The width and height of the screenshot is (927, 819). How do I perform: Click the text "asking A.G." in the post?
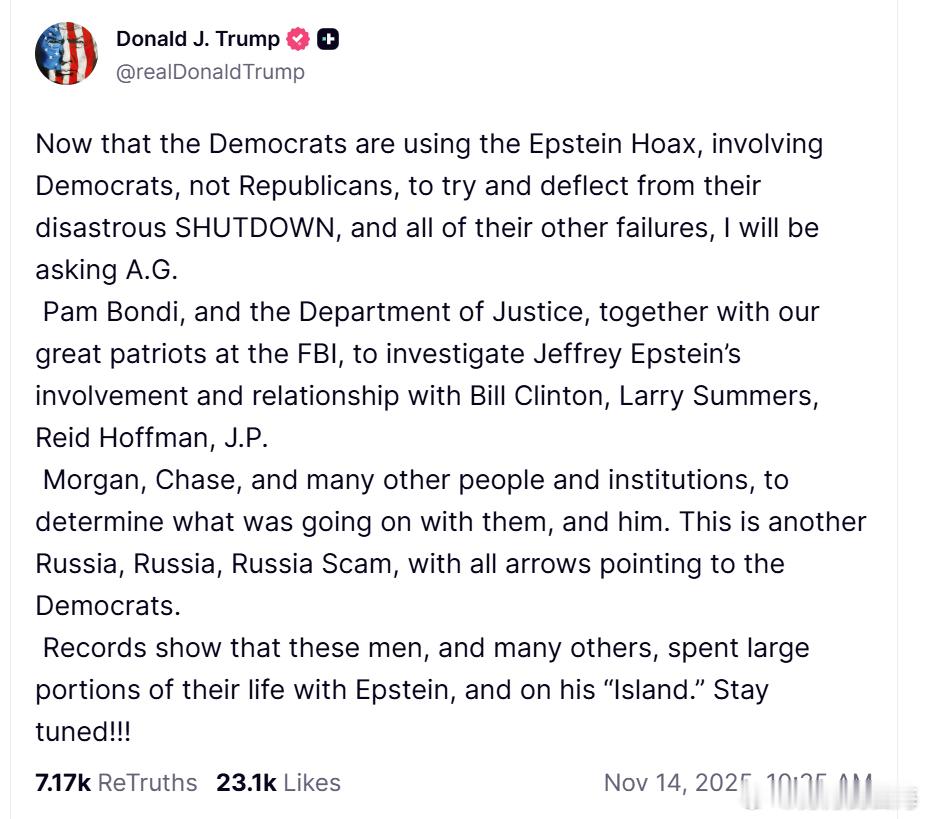point(106,270)
